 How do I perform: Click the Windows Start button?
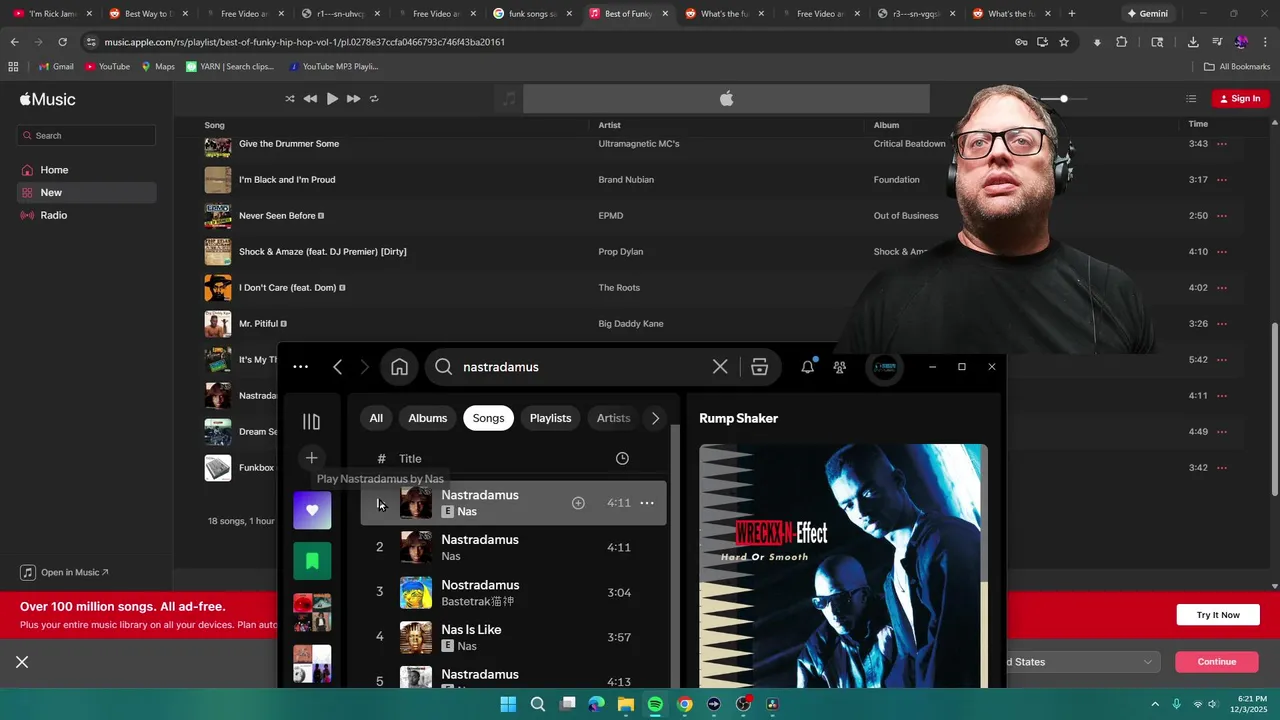507,704
